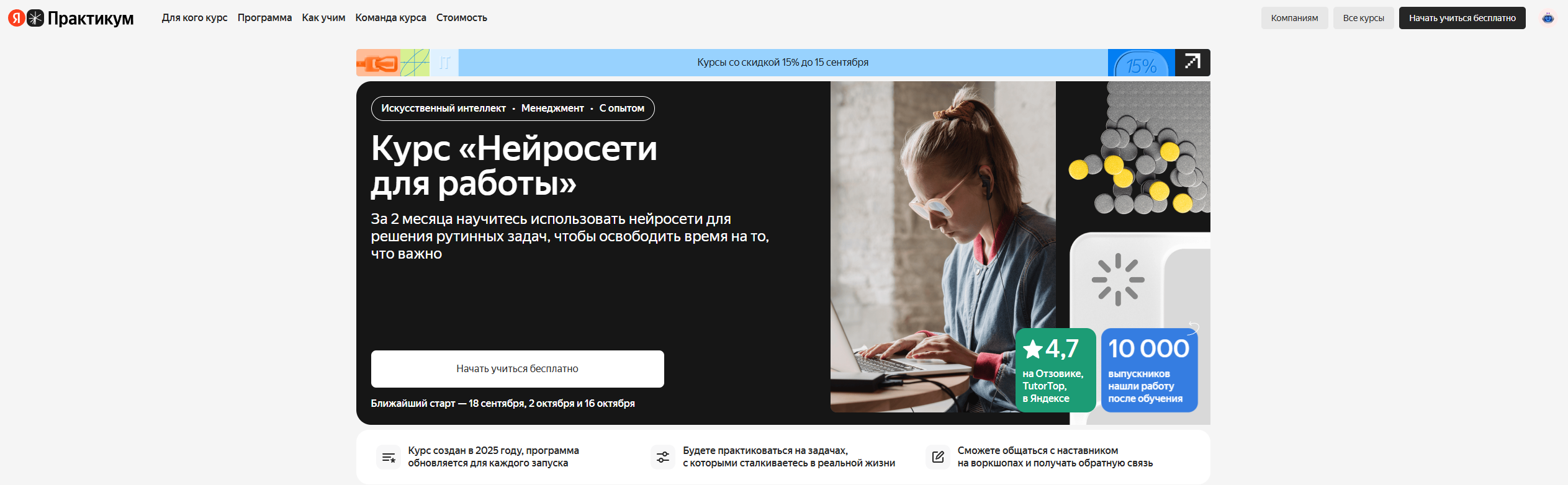Open the Стоимость nav item
This screenshot has height=485, width=1568.
461,18
